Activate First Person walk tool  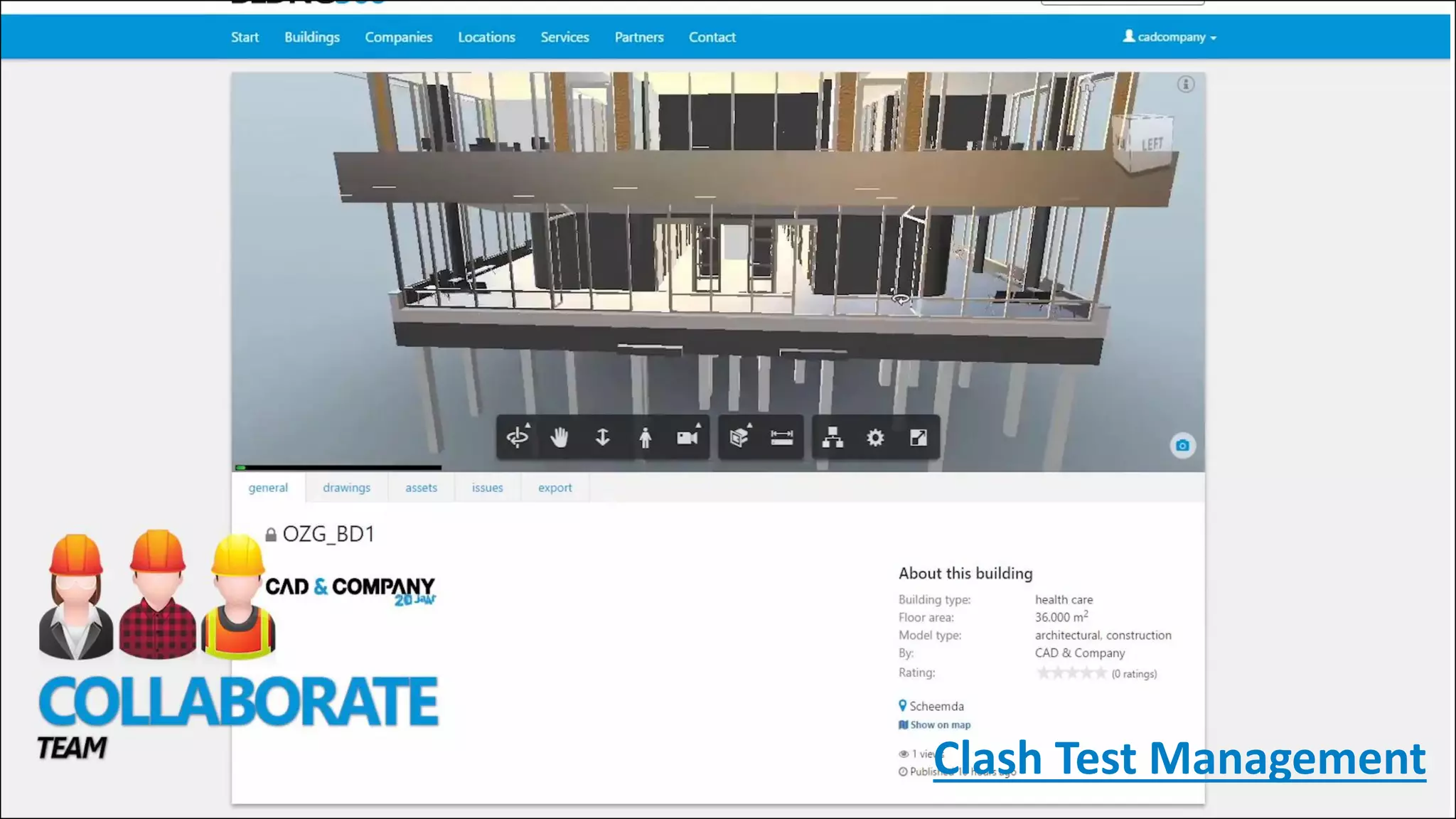click(645, 437)
